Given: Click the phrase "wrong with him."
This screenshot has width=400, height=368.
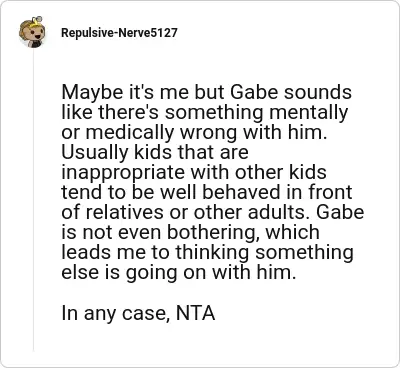Looking at the screenshot, I should [252, 133].
